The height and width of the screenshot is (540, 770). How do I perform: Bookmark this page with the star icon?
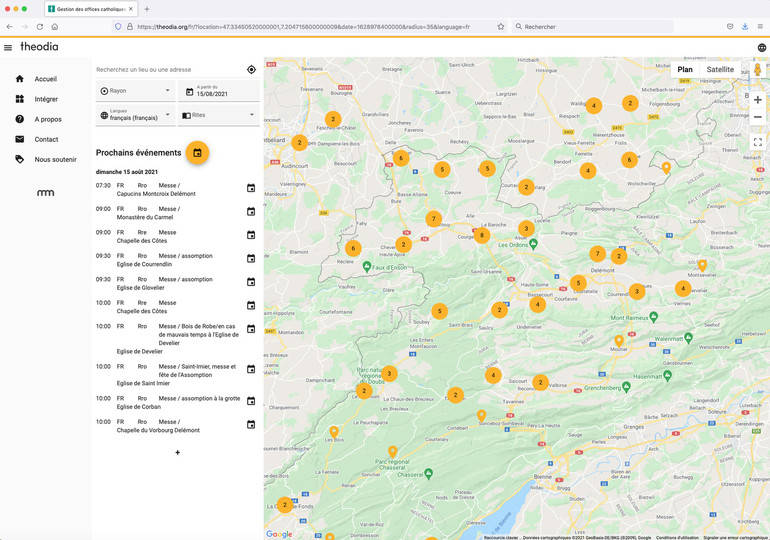[500, 27]
